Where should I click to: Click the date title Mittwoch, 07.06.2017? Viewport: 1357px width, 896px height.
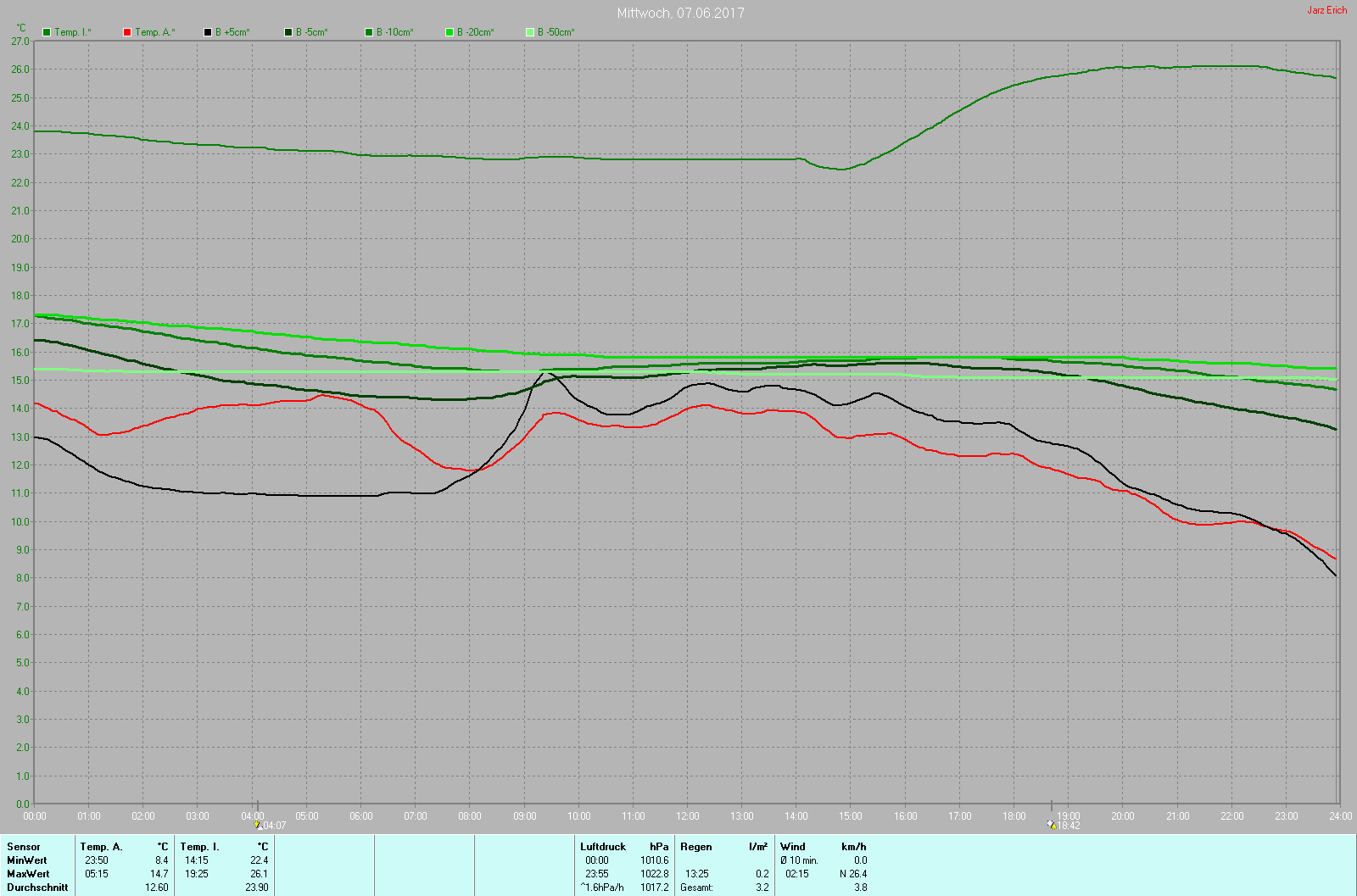coord(680,13)
